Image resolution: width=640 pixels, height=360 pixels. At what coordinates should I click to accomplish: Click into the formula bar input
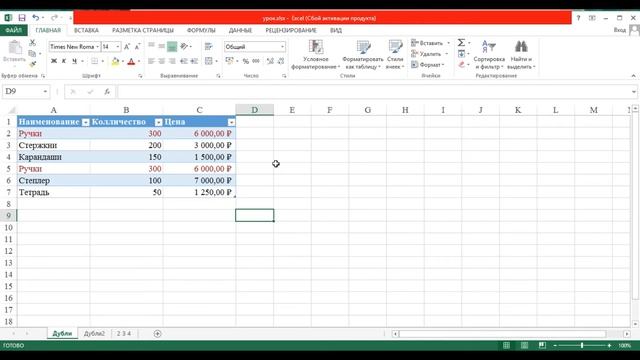click(x=373, y=91)
